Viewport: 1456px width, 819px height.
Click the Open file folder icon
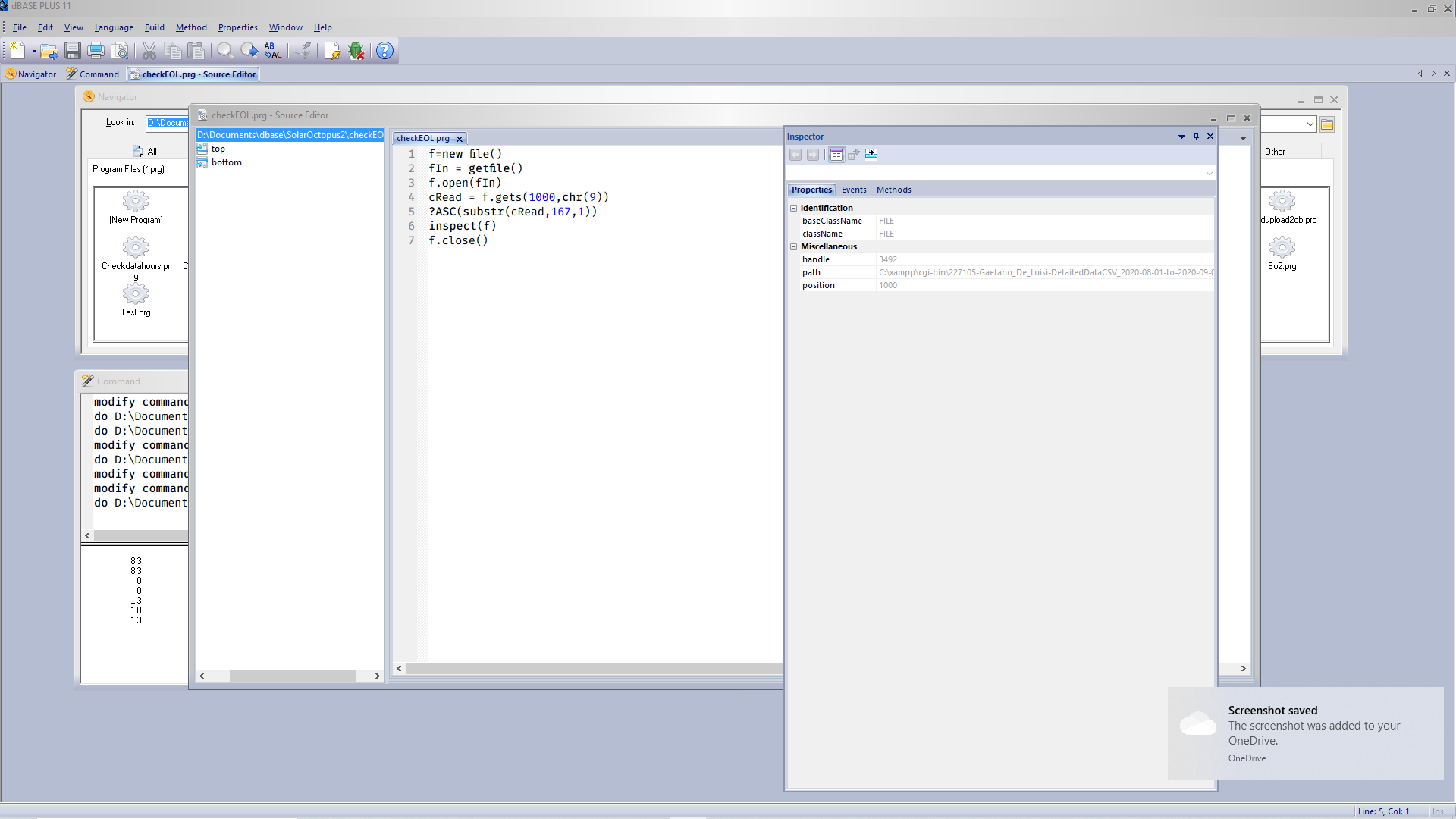[x=49, y=51]
